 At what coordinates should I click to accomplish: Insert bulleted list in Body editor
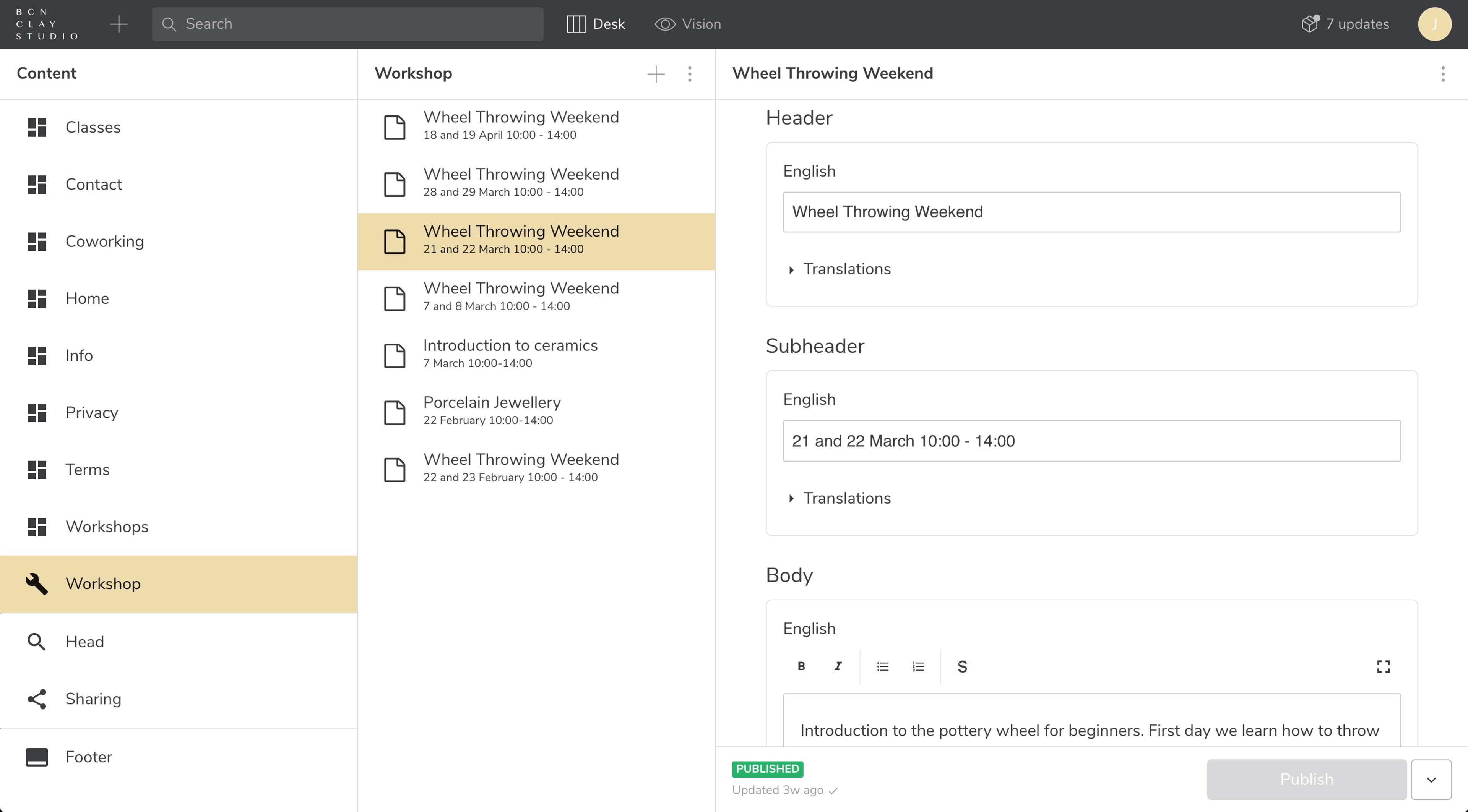tap(882, 666)
